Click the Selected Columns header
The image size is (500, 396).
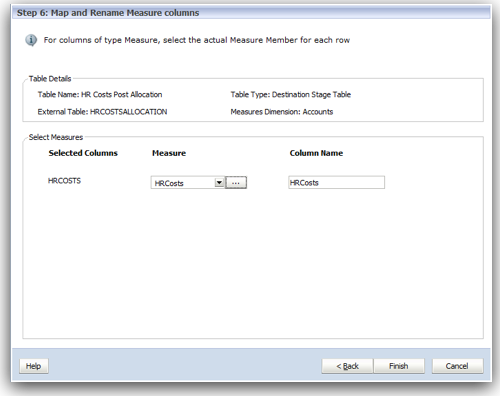83,153
